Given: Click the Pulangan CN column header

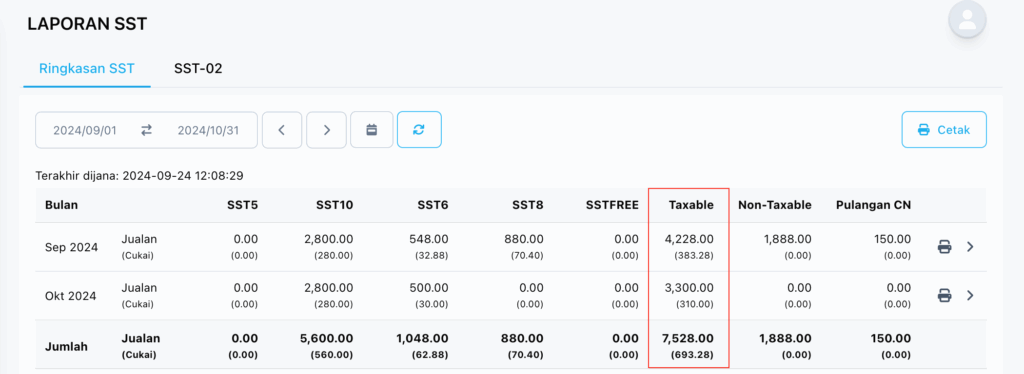Looking at the screenshot, I should pyautogui.click(x=873, y=205).
